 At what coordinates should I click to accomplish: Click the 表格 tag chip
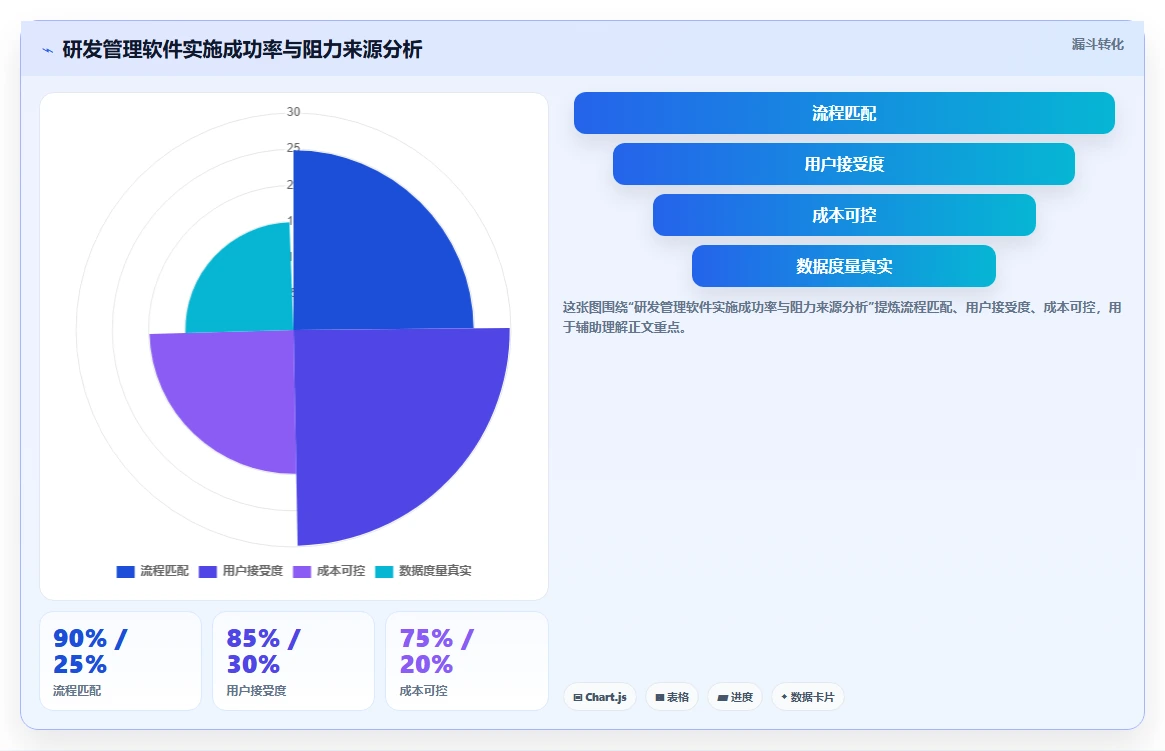click(x=672, y=697)
